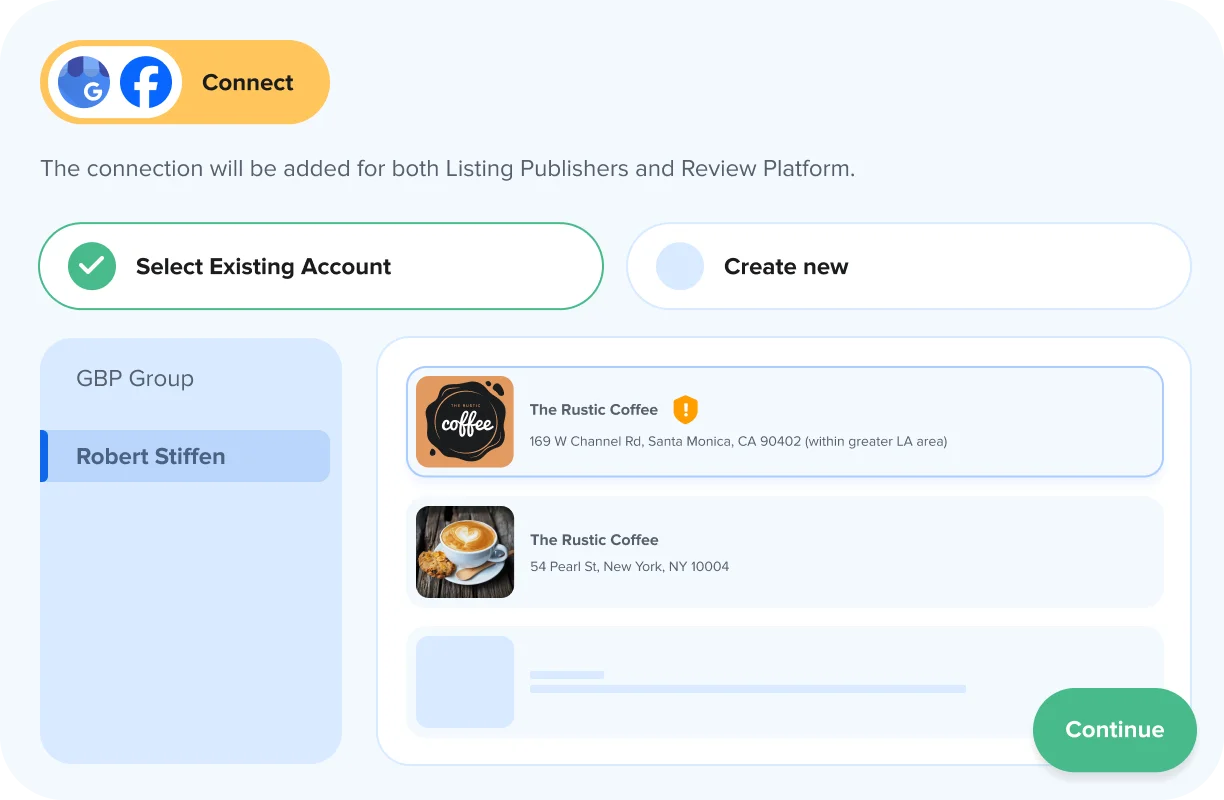The width and height of the screenshot is (1224, 800).
Task: Click the green checkmark circle icon
Action: point(92,266)
